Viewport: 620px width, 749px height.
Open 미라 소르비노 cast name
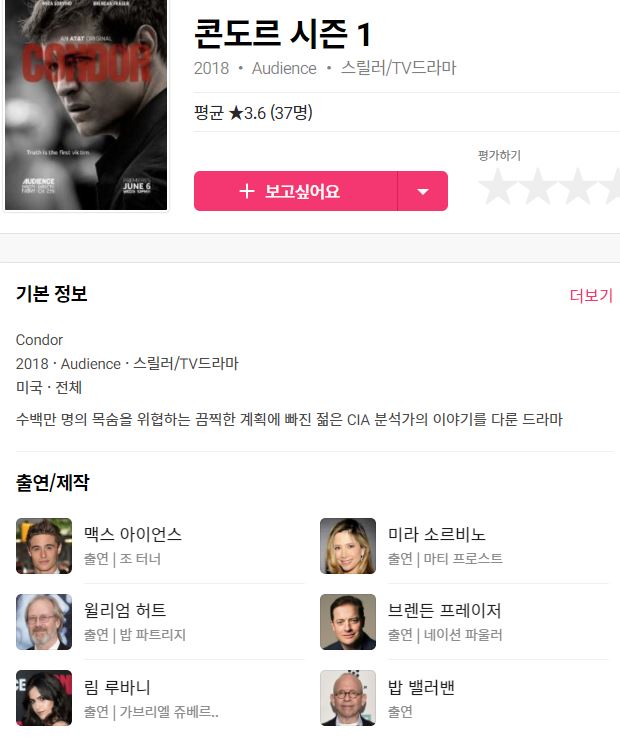click(437, 534)
